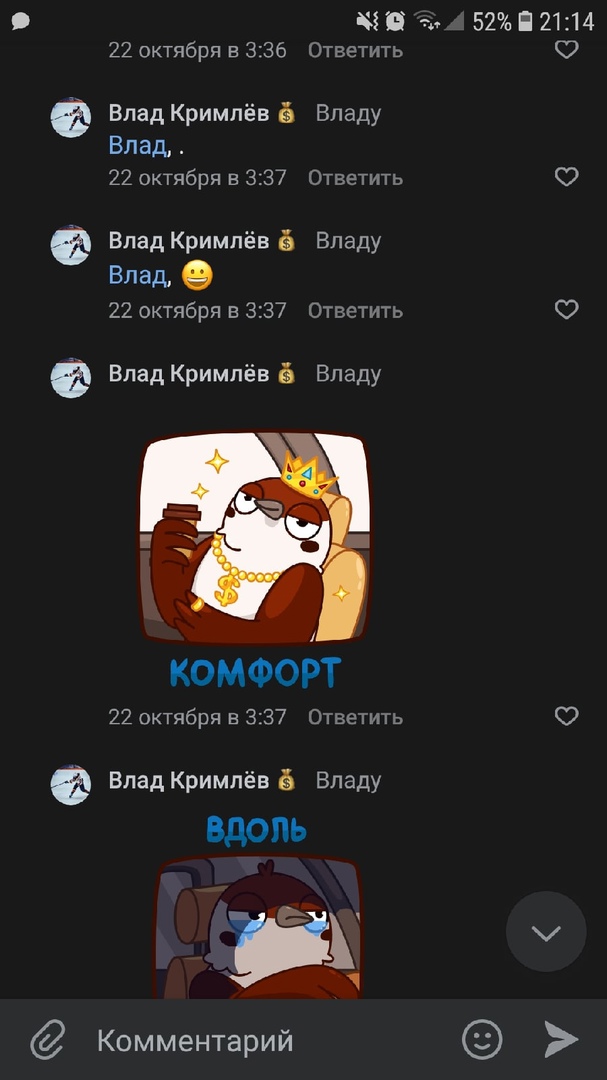Like the 'Влад, .' comment

pos(566,177)
